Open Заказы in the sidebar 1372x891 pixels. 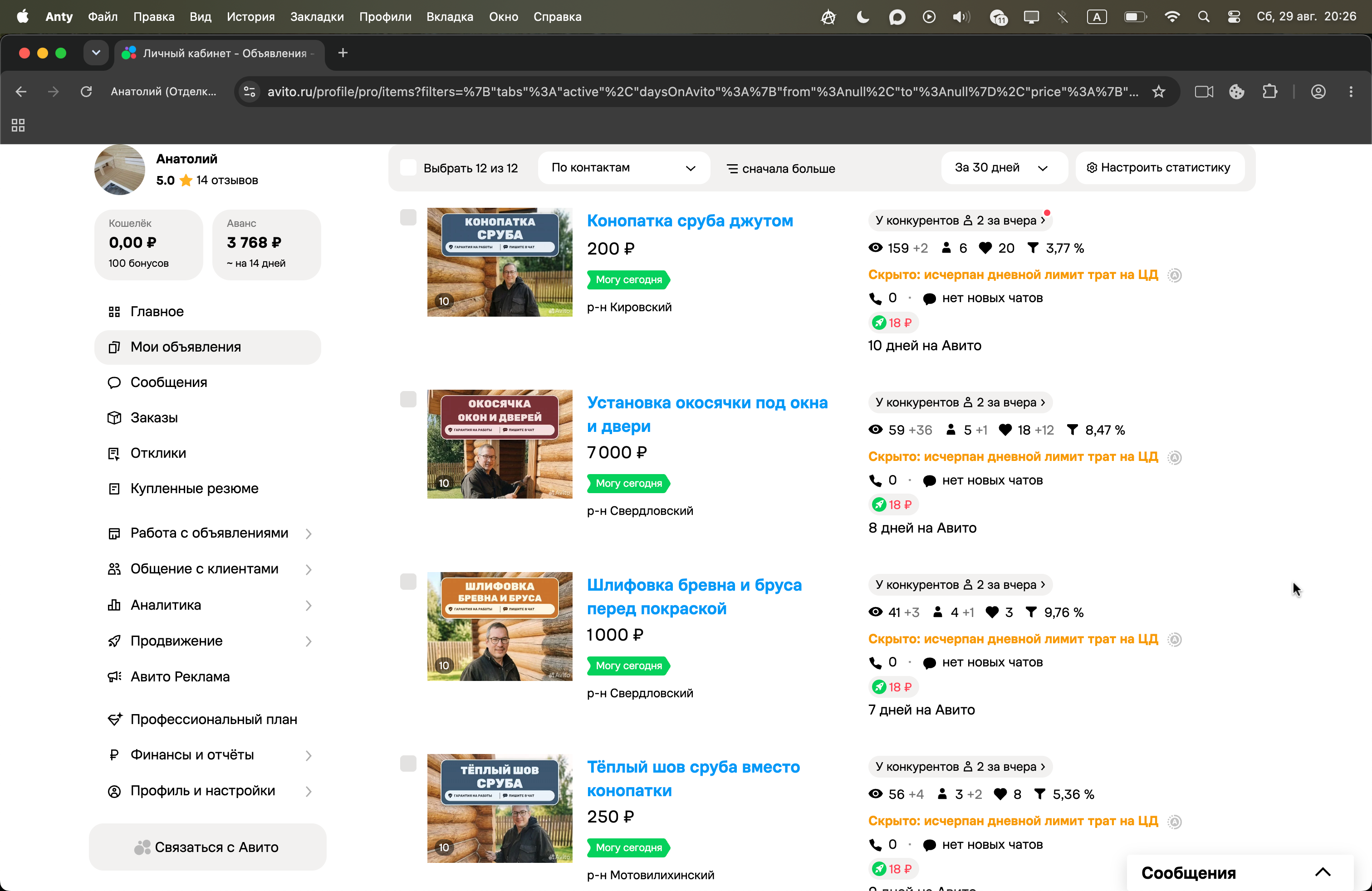pyautogui.click(x=207, y=418)
